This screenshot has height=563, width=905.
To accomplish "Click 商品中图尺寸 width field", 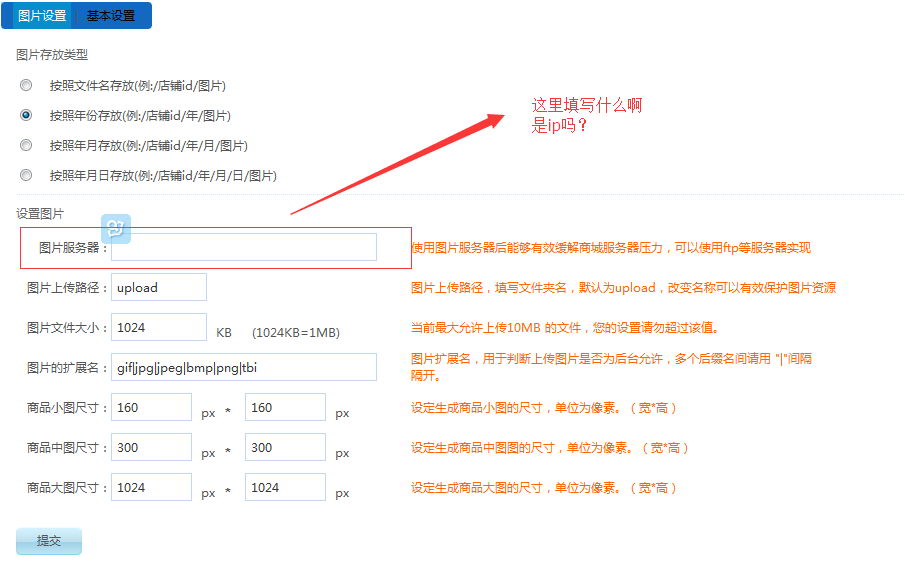I will (x=151, y=447).
